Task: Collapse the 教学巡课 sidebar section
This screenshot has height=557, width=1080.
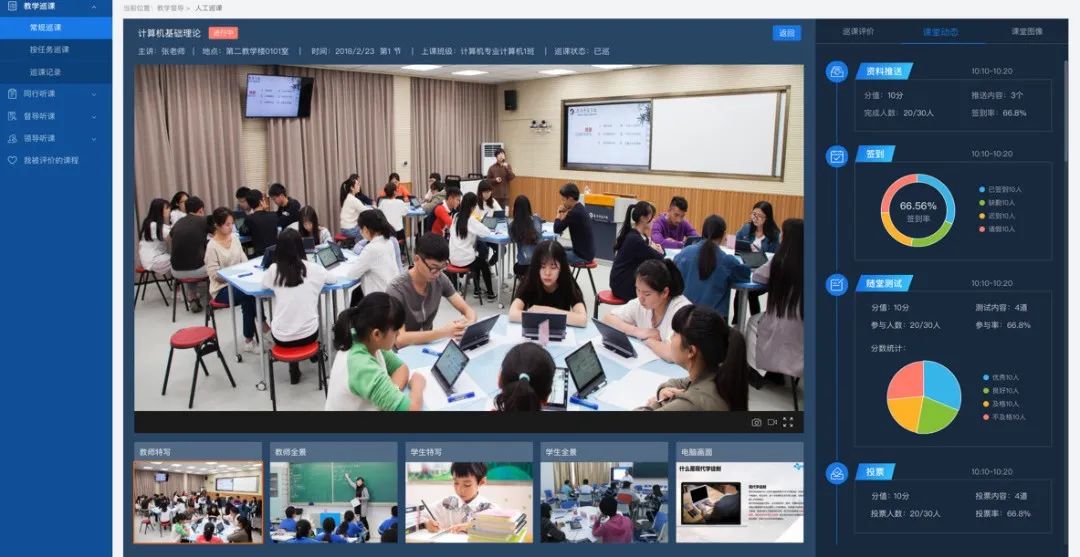Action: (x=94, y=7)
